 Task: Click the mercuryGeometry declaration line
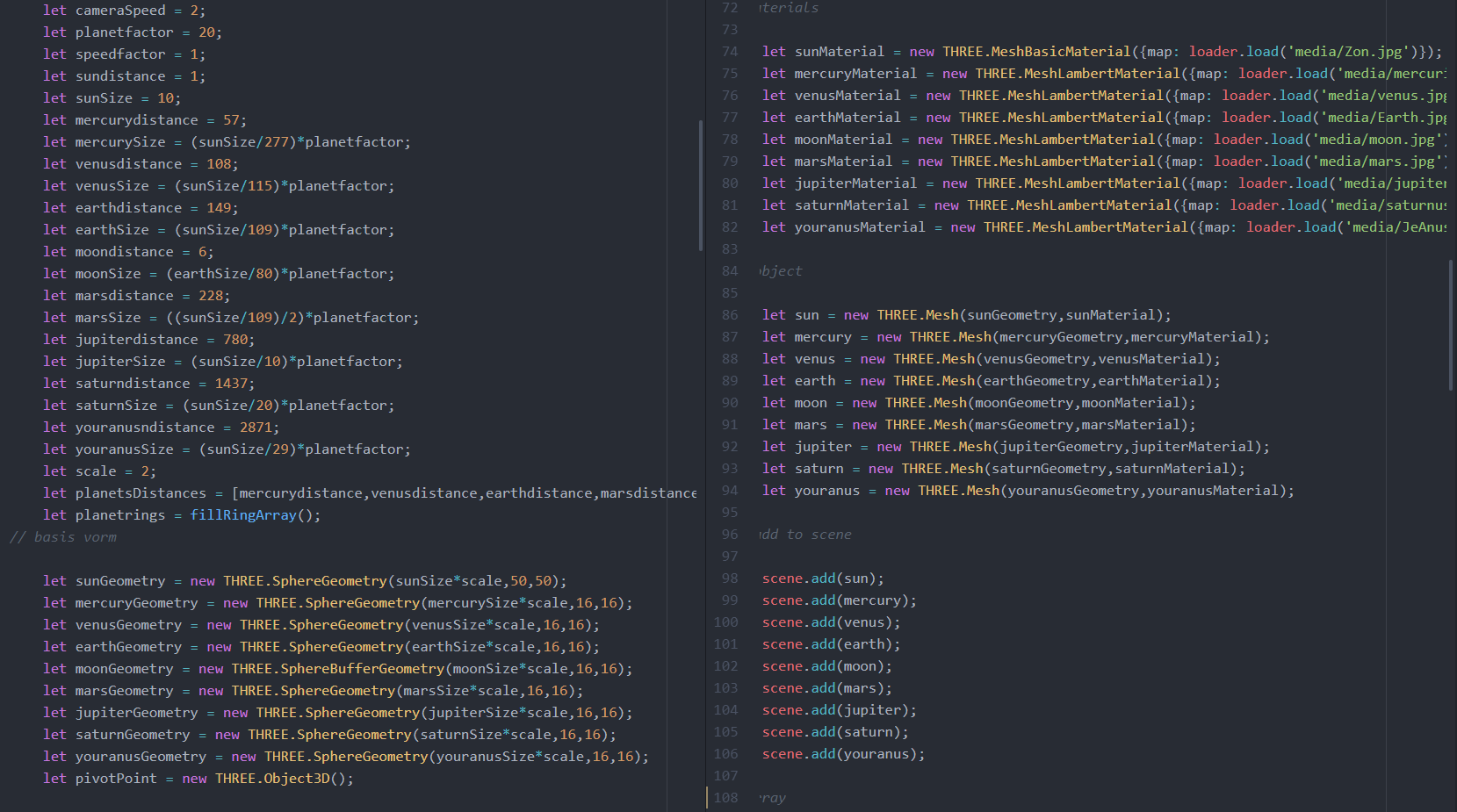337,603
